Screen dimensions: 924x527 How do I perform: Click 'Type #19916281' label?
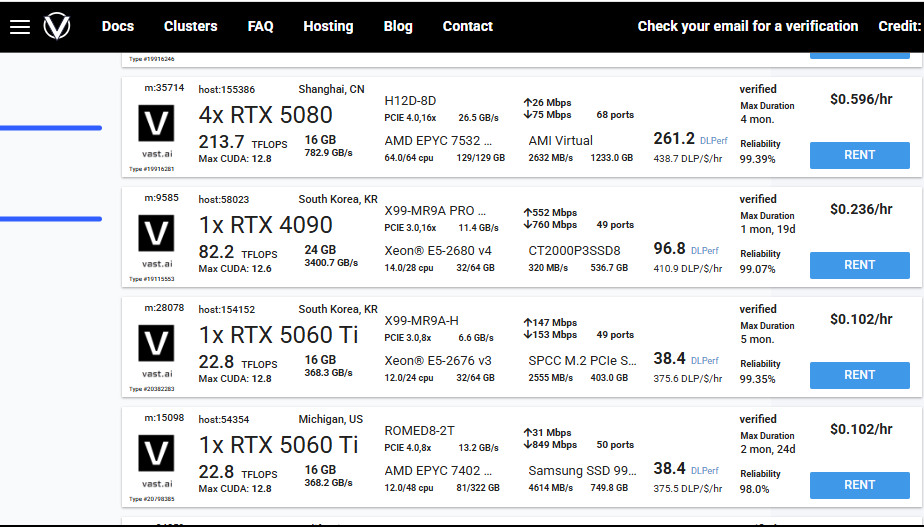click(x=152, y=169)
